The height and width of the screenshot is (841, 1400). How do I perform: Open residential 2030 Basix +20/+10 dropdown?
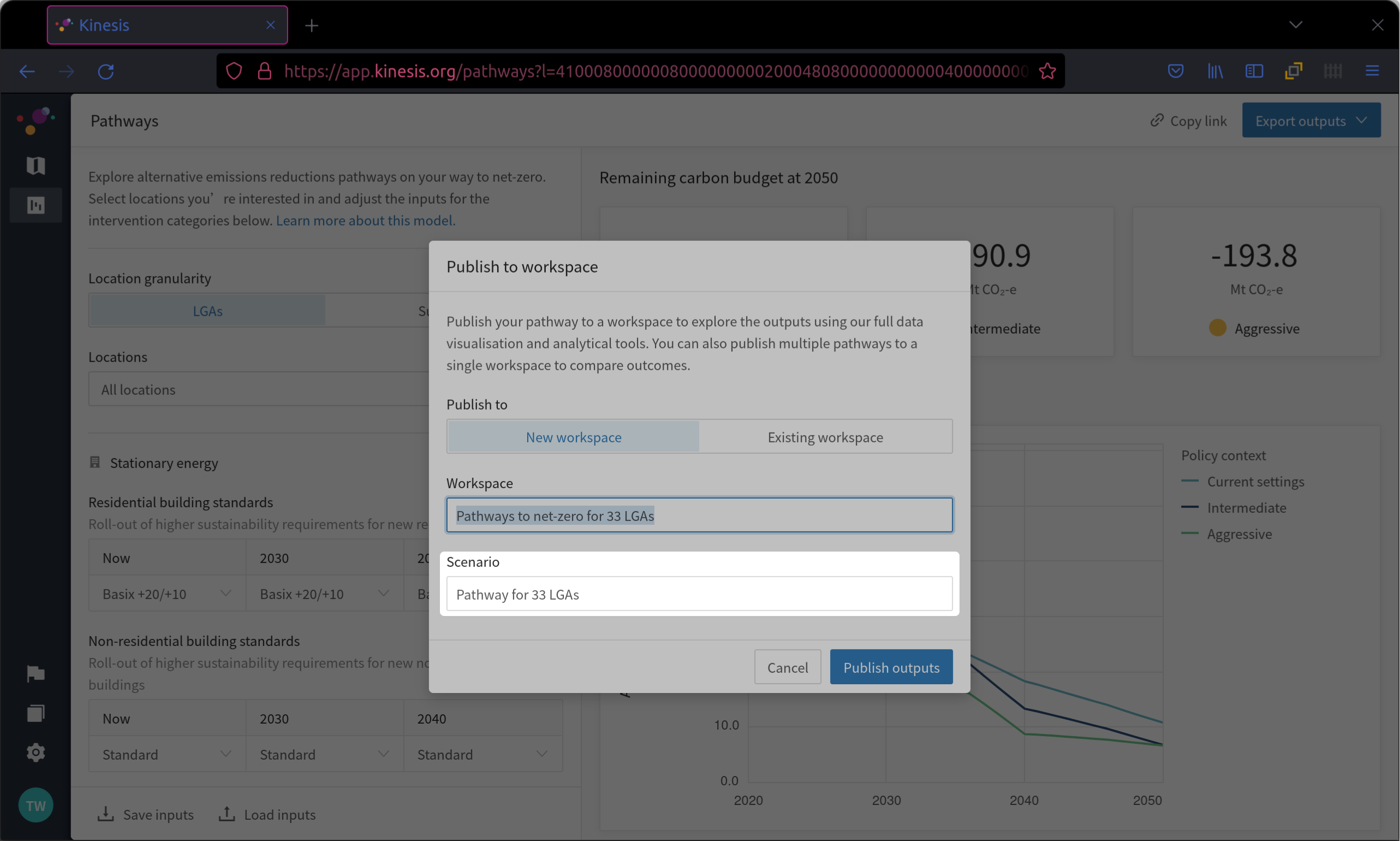coord(325,594)
